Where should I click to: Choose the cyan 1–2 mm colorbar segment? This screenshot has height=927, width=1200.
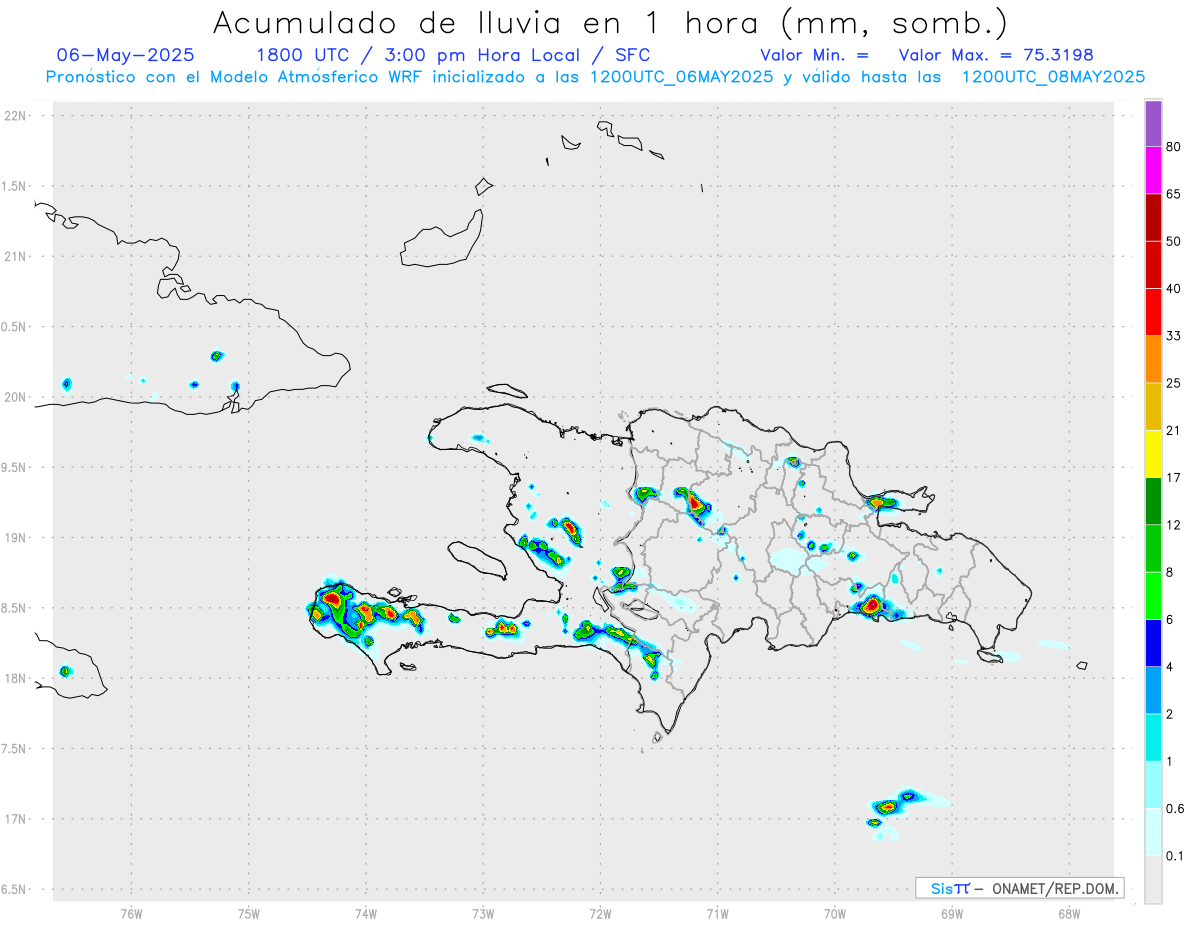point(1153,737)
